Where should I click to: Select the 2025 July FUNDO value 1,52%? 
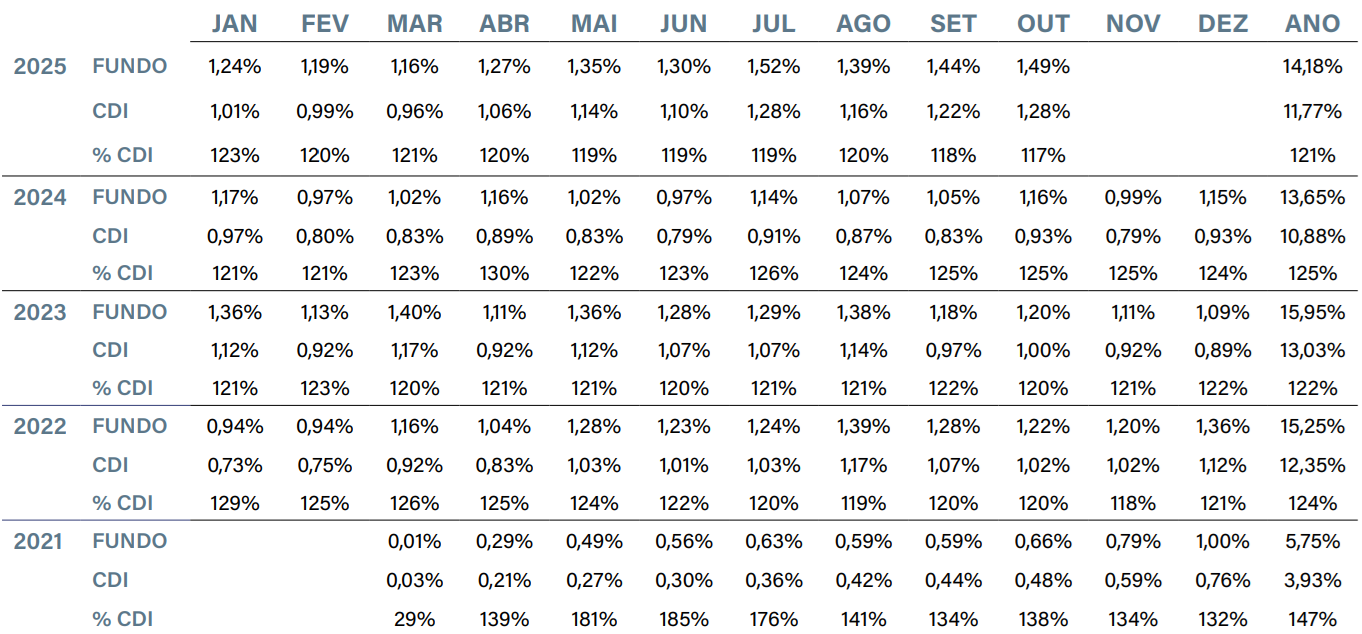tap(774, 67)
